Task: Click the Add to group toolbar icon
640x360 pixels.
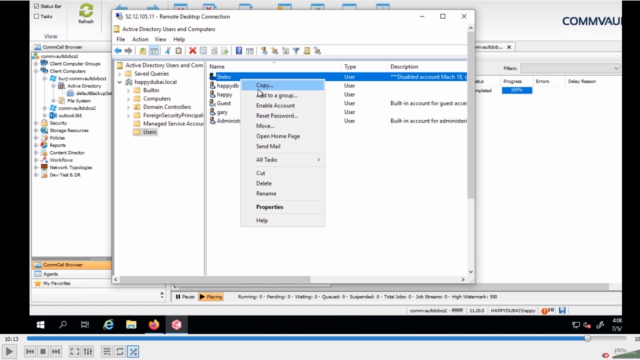Action: (x=317, y=51)
